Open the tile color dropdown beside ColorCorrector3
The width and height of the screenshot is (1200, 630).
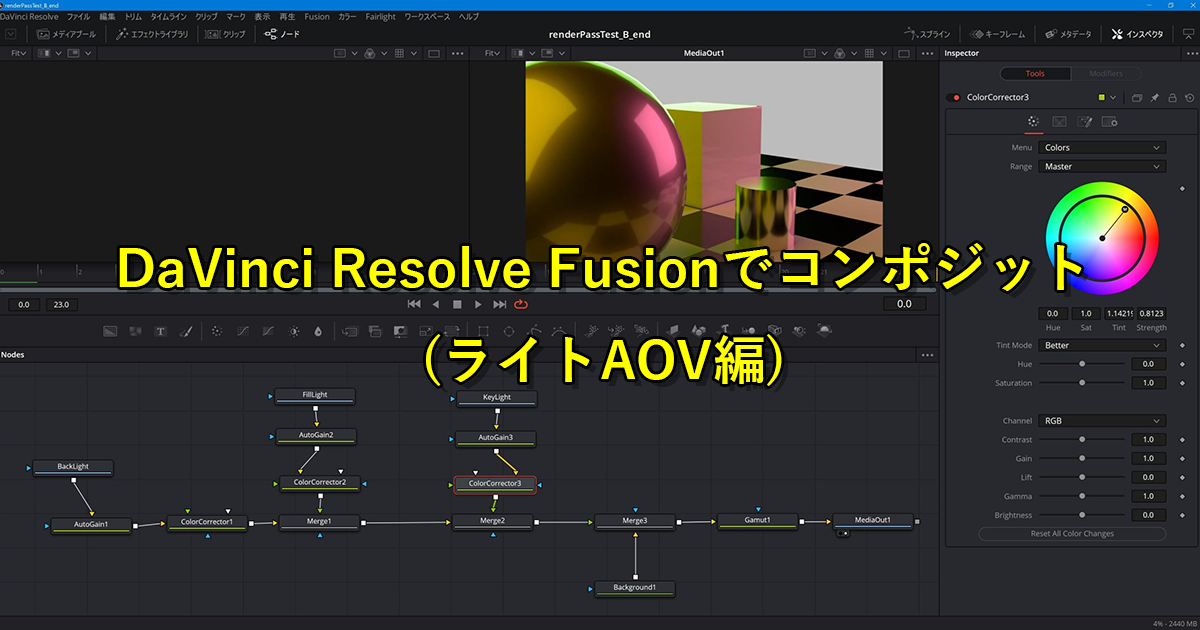coord(1113,97)
